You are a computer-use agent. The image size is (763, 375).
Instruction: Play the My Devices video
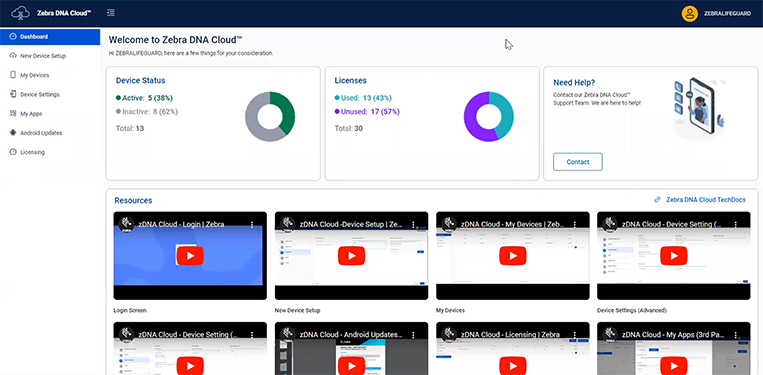(512, 256)
